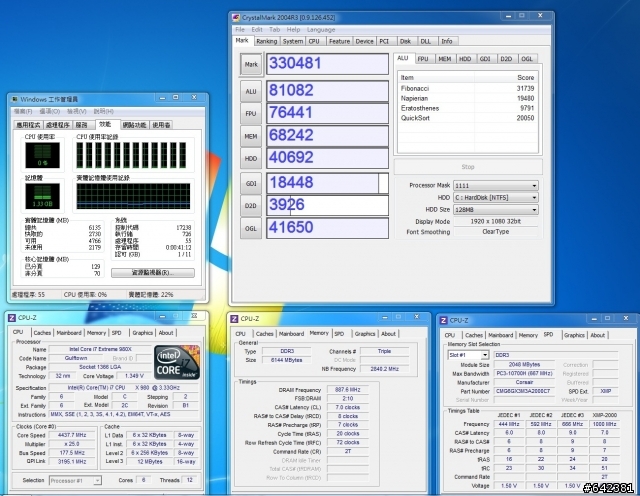Image resolution: width=640 pixels, height=496 pixels.
Task: Run the MEM benchmark button
Action: (251, 136)
